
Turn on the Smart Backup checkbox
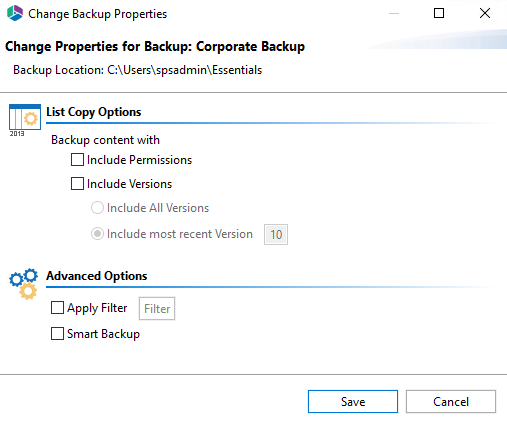pos(57,334)
